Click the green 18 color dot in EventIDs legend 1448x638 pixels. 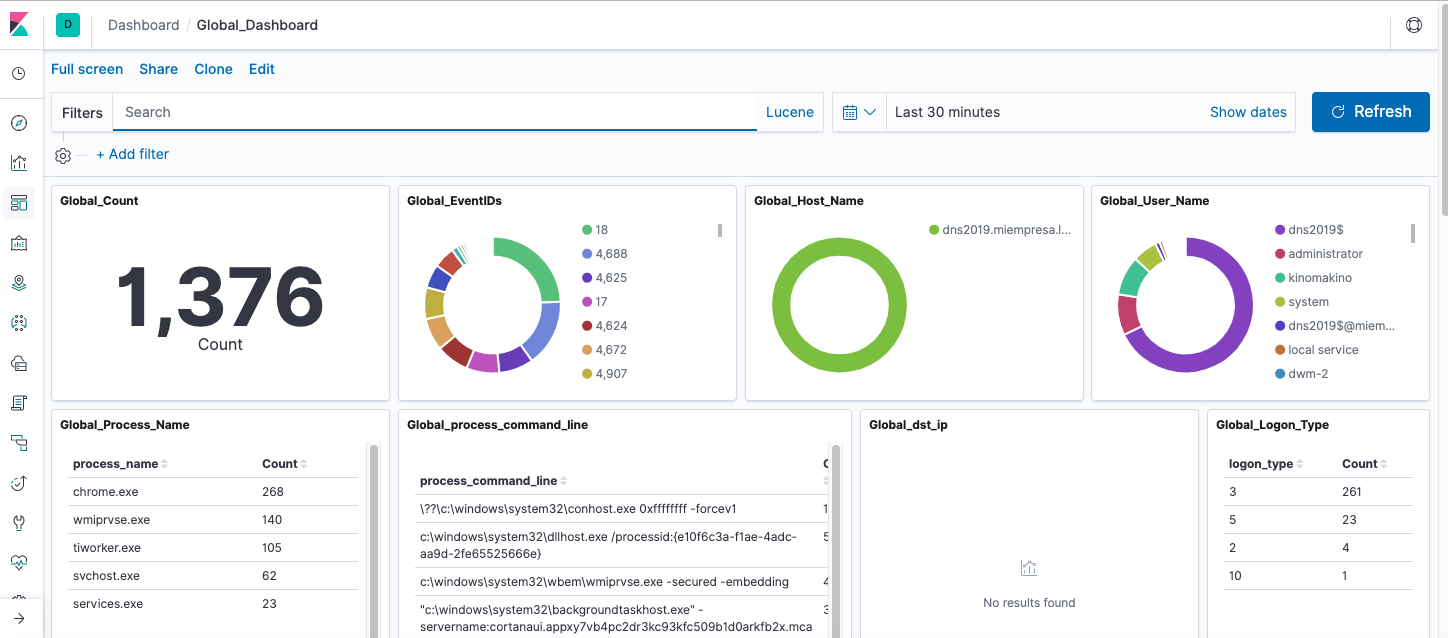point(587,230)
